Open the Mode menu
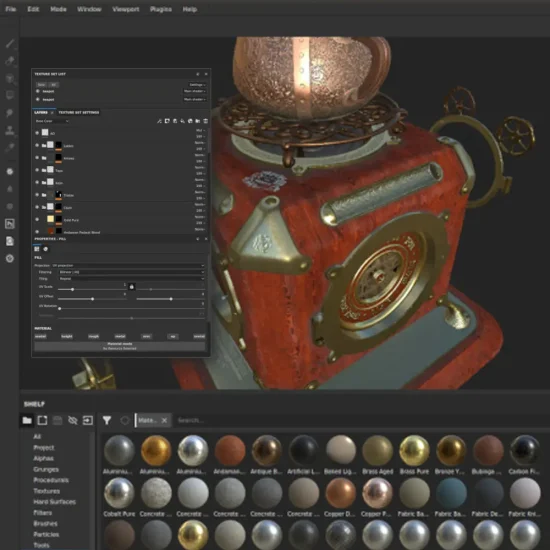 [x=58, y=9]
